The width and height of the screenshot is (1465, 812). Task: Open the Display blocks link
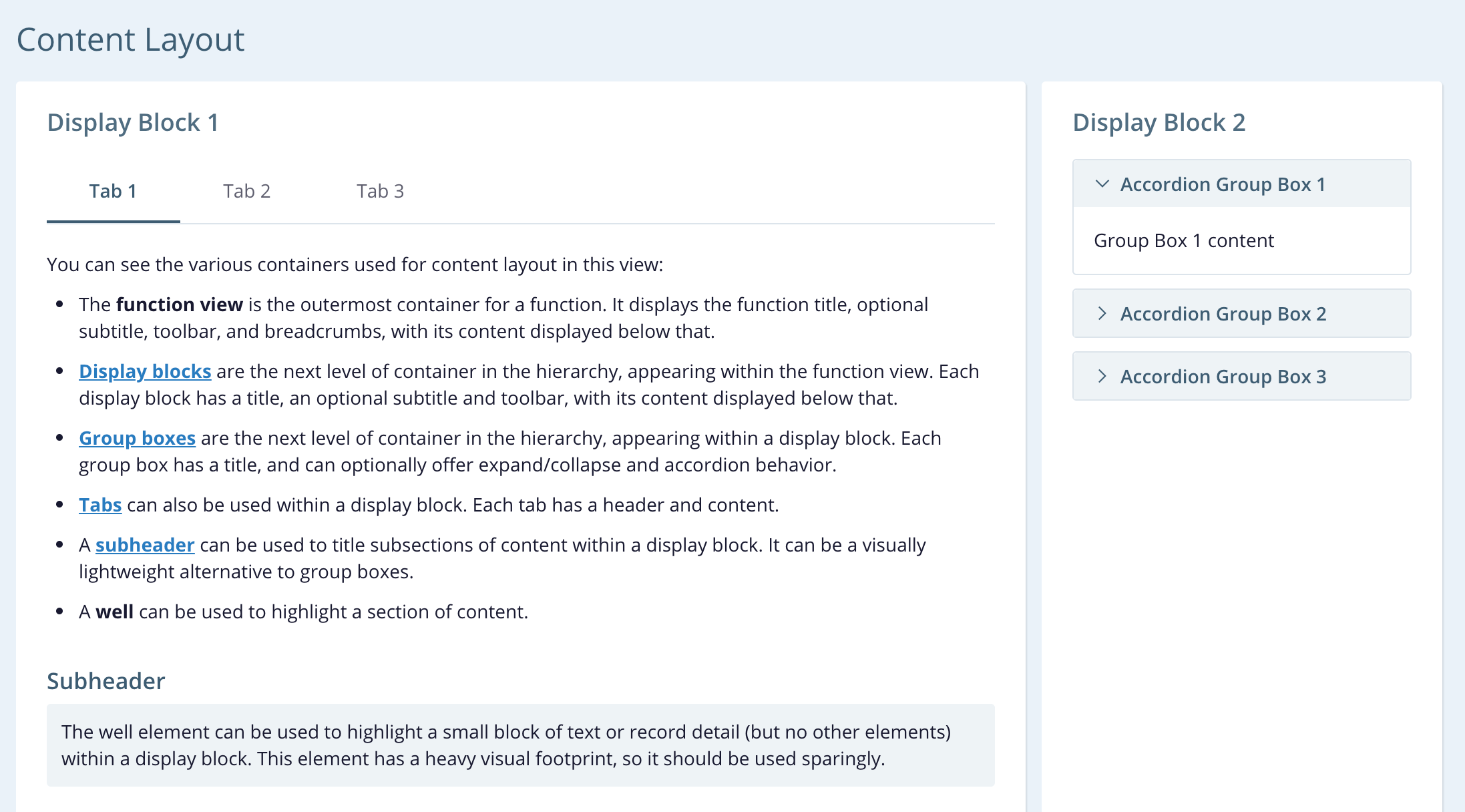tap(145, 371)
